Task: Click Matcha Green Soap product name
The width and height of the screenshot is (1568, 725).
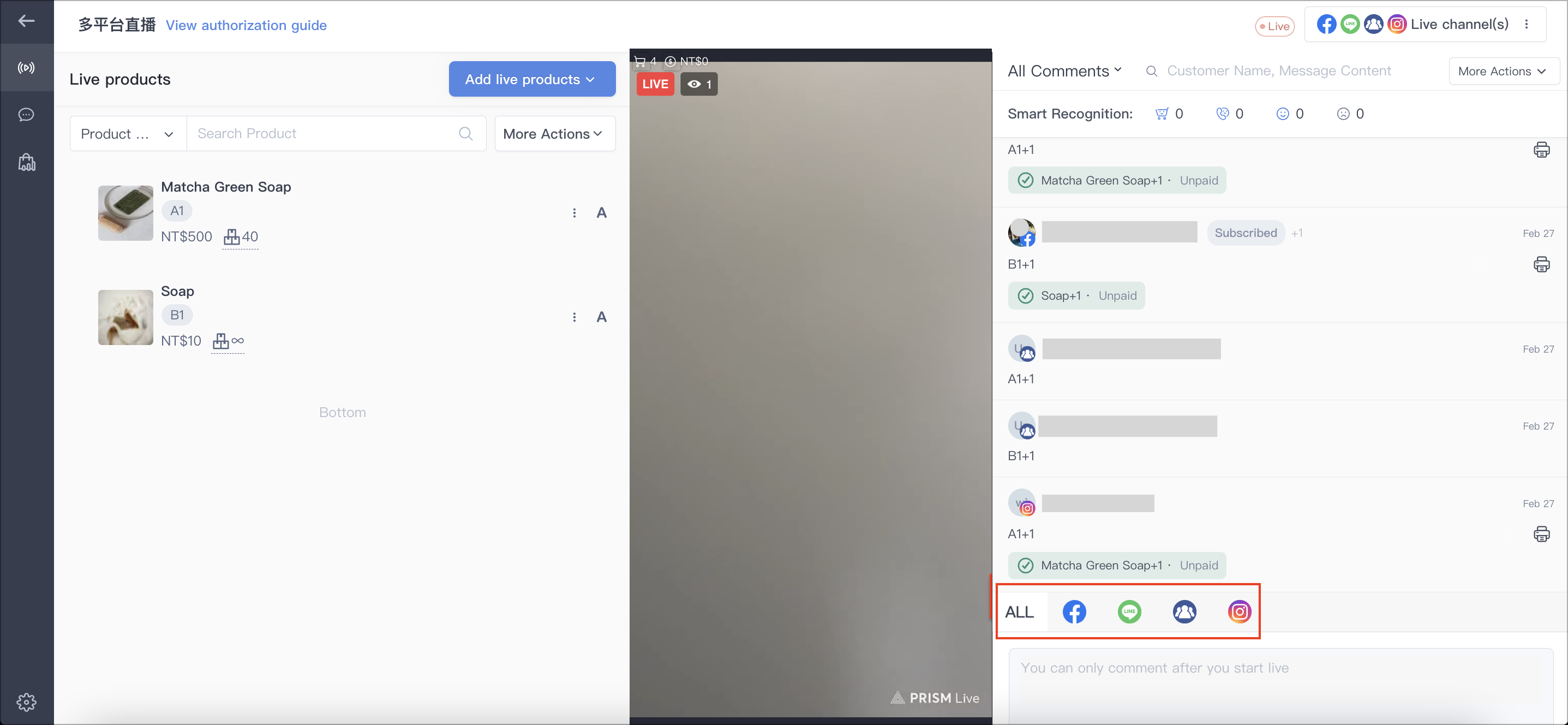Action: pyautogui.click(x=226, y=187)
